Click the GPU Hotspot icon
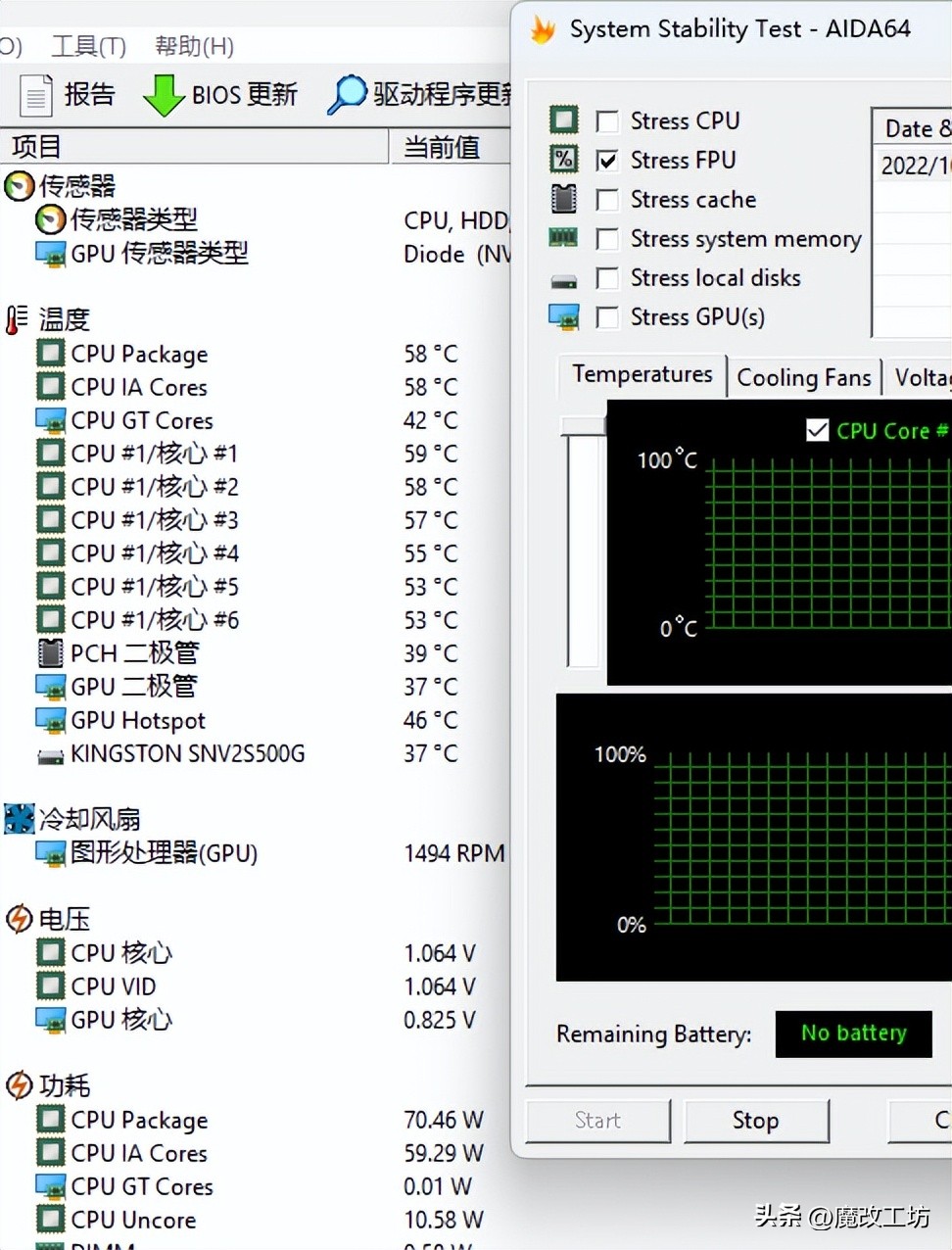Viewport: 952px width, 1250px height. [x=51, y=720]
